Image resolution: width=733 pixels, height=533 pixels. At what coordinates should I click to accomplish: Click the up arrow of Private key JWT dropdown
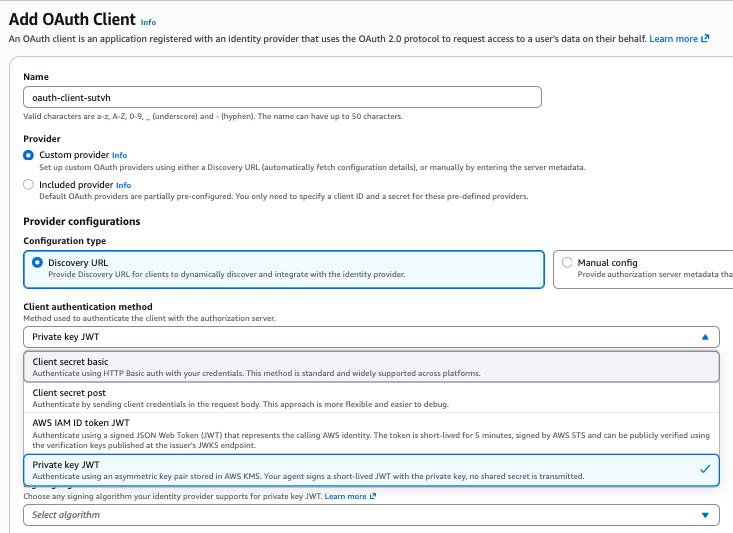(x=705, y=337)
